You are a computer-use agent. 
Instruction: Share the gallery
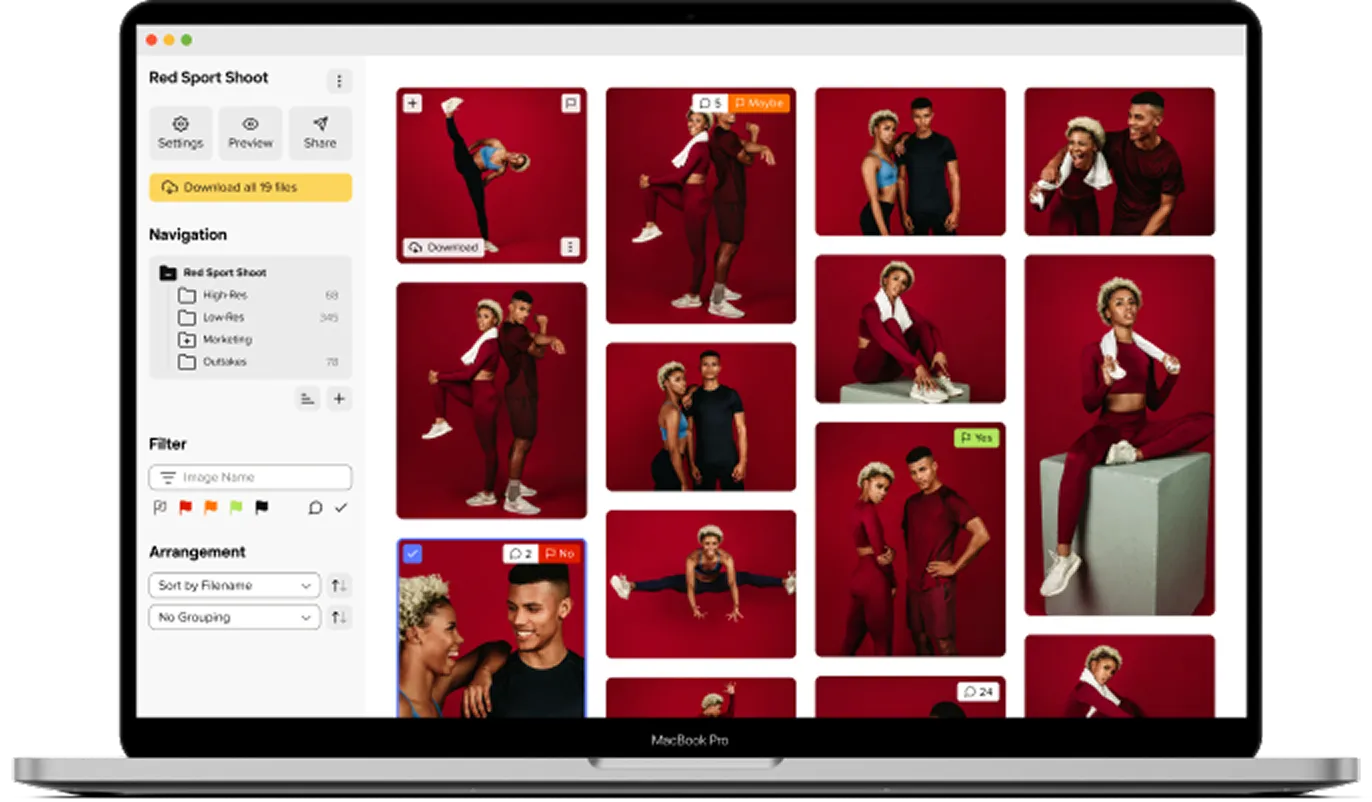pyautogui.click(x=320, y=133)
